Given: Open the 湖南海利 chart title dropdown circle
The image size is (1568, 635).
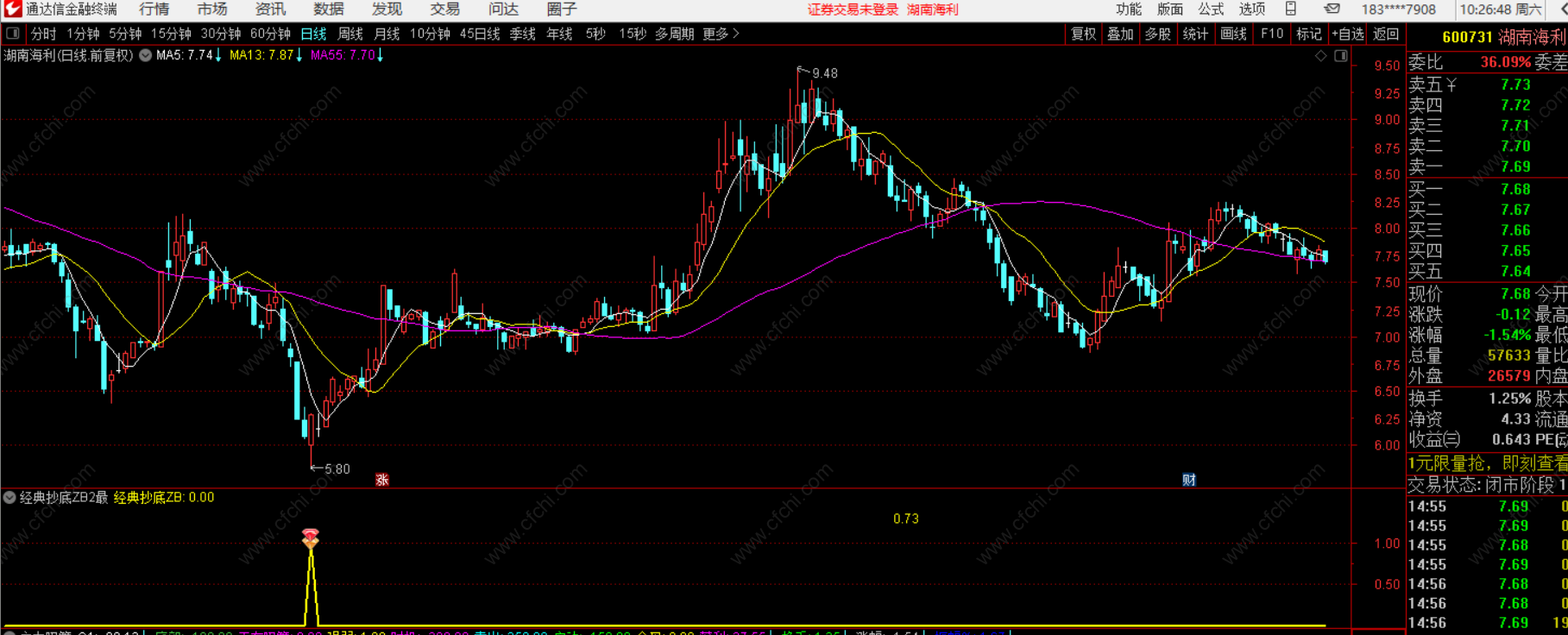Looking at the screenshot, I should pyautogui.click(x=145, y=55).
